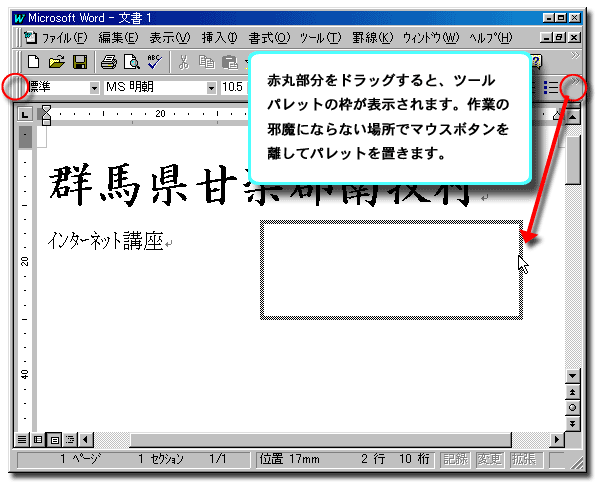Switch to Print Layout view button
Image resolution: width=600 pixels, height=488 pixels.
click(x=54, y=440)
